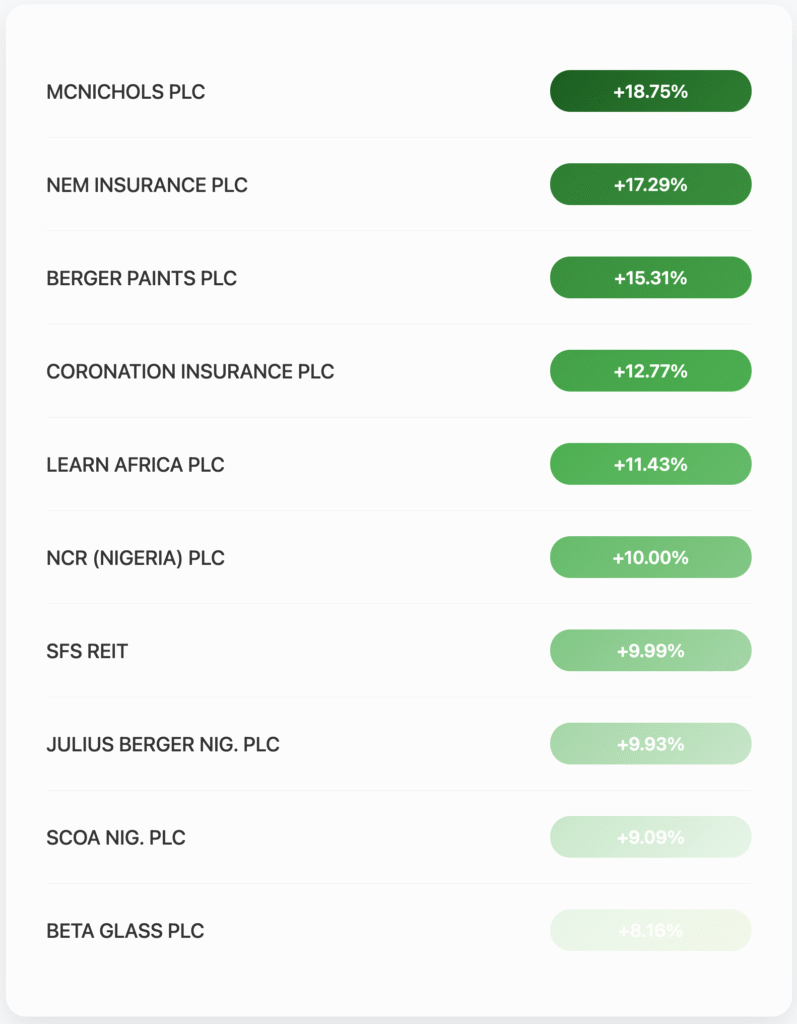Click SCOA NIG. PLC stock name
Viewport: 797px width, 1024px height.
116,838
